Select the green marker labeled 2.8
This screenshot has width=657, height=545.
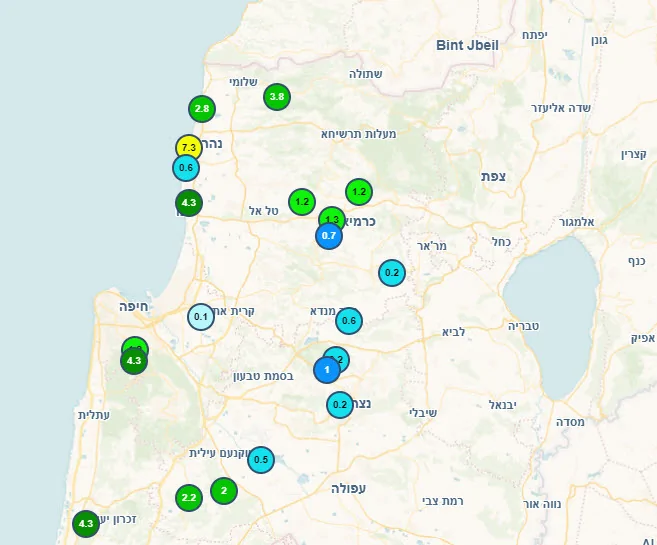pos(202,108)
